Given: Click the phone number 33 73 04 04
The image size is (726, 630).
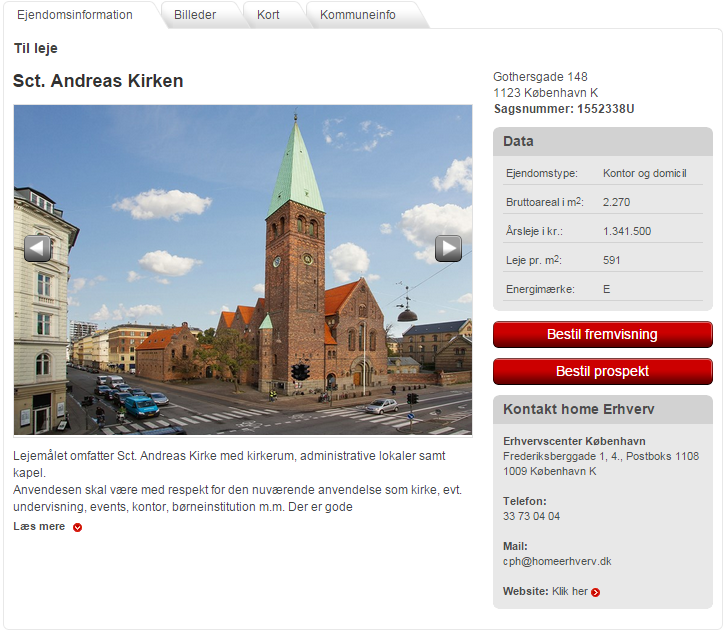Looking at the screenshot, I should 532,516.
